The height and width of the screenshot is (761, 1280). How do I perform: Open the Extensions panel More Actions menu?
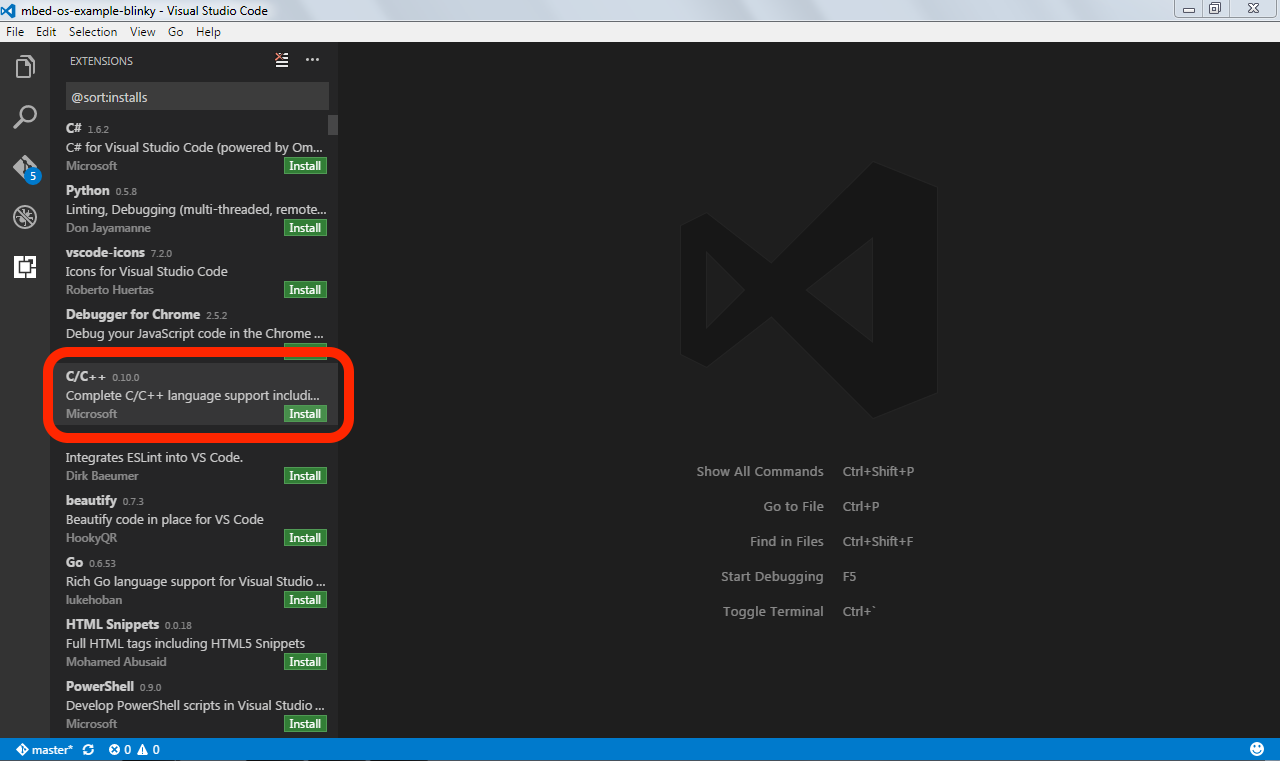[x=312, y=60]
